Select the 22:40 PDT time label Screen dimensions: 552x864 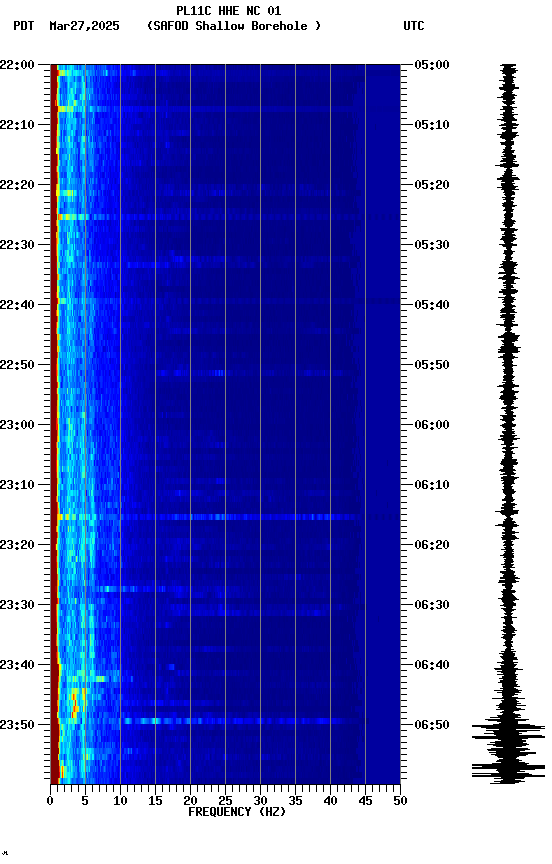[x=18, y=305]
